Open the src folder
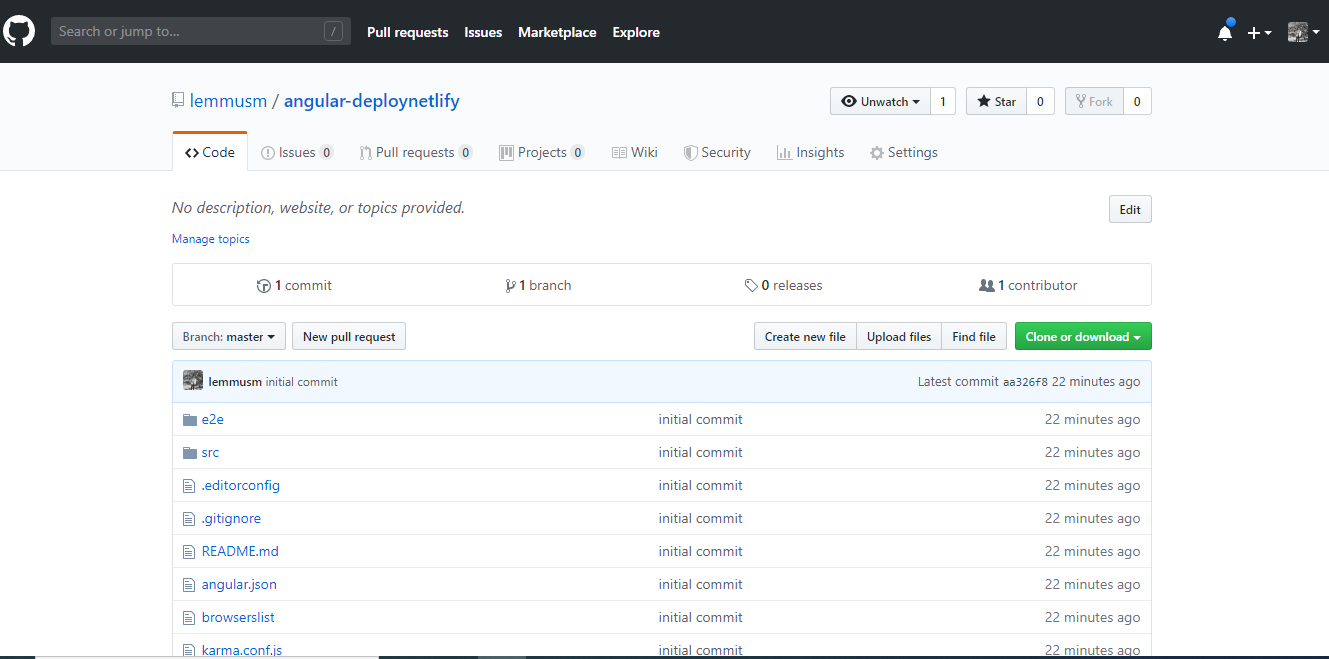This screenshot has width=1329, height=659. click(x=210, y=452)
